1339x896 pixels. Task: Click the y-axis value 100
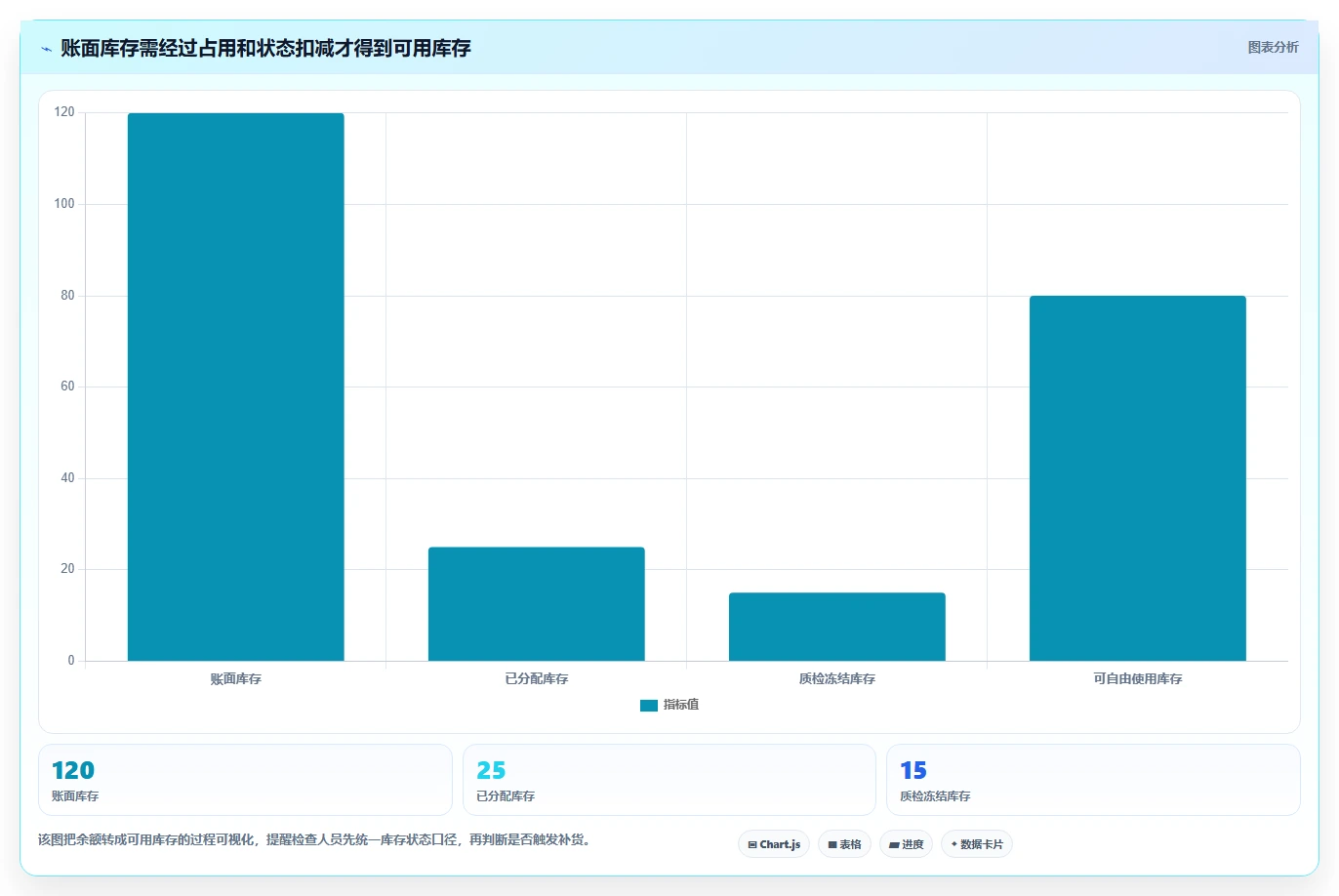pos(64,204)
